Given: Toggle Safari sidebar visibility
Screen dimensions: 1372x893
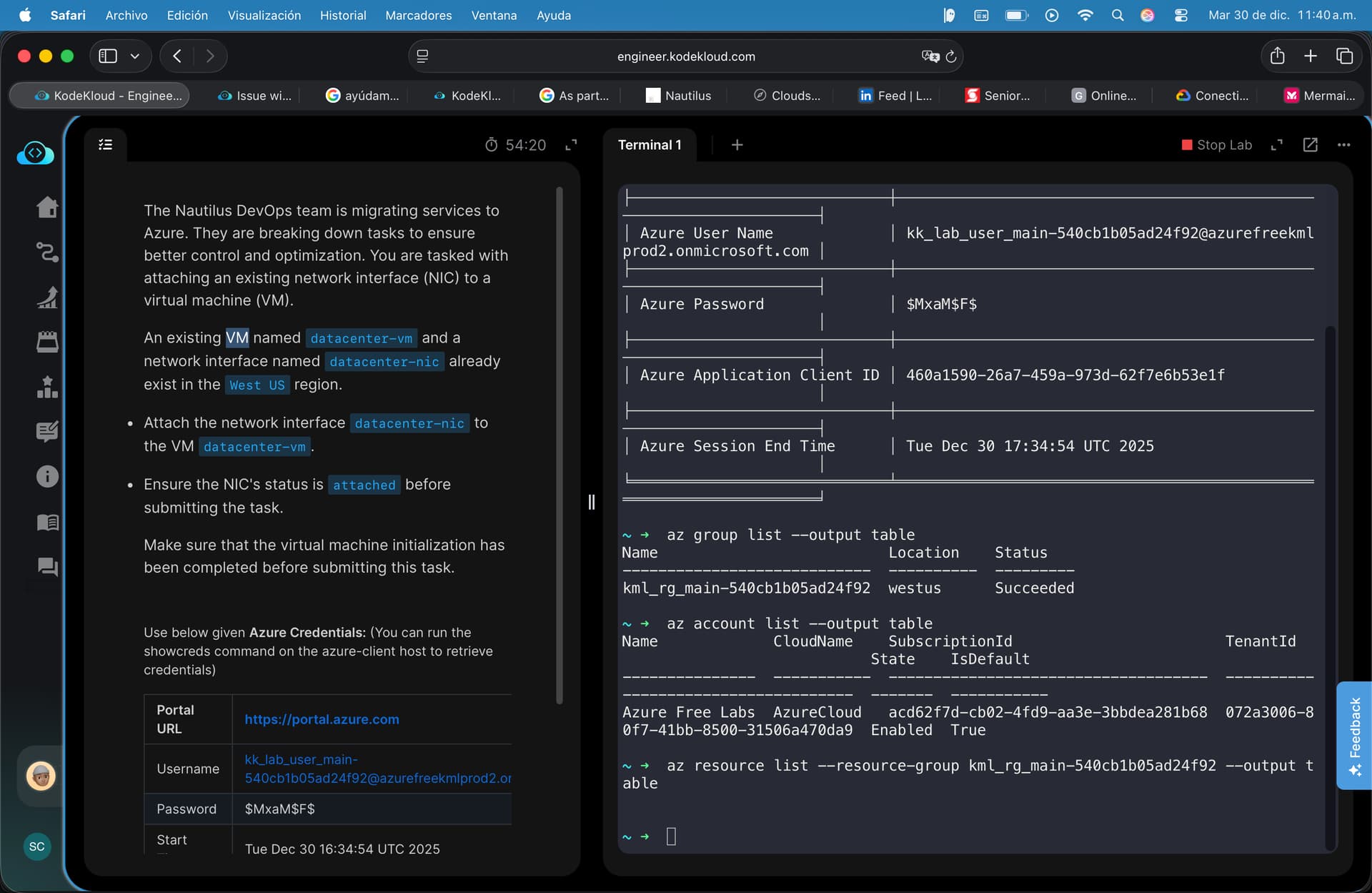Looking at the screenshot, I should tap(108, 56).
